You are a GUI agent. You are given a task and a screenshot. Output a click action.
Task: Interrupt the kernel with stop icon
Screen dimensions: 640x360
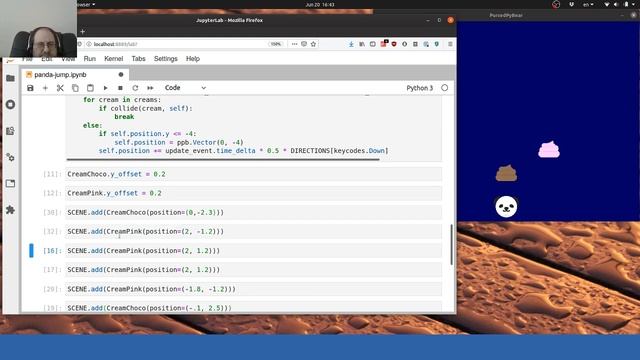click(x=120, y=88)
